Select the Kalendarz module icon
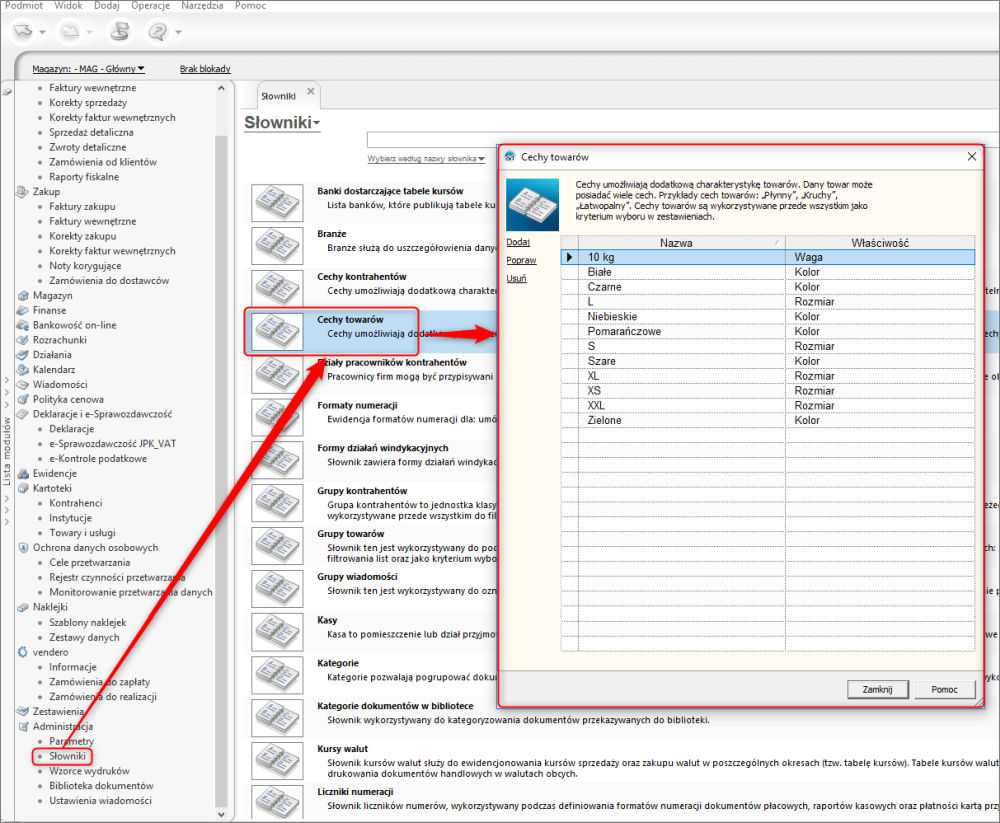 click(23, 369)
